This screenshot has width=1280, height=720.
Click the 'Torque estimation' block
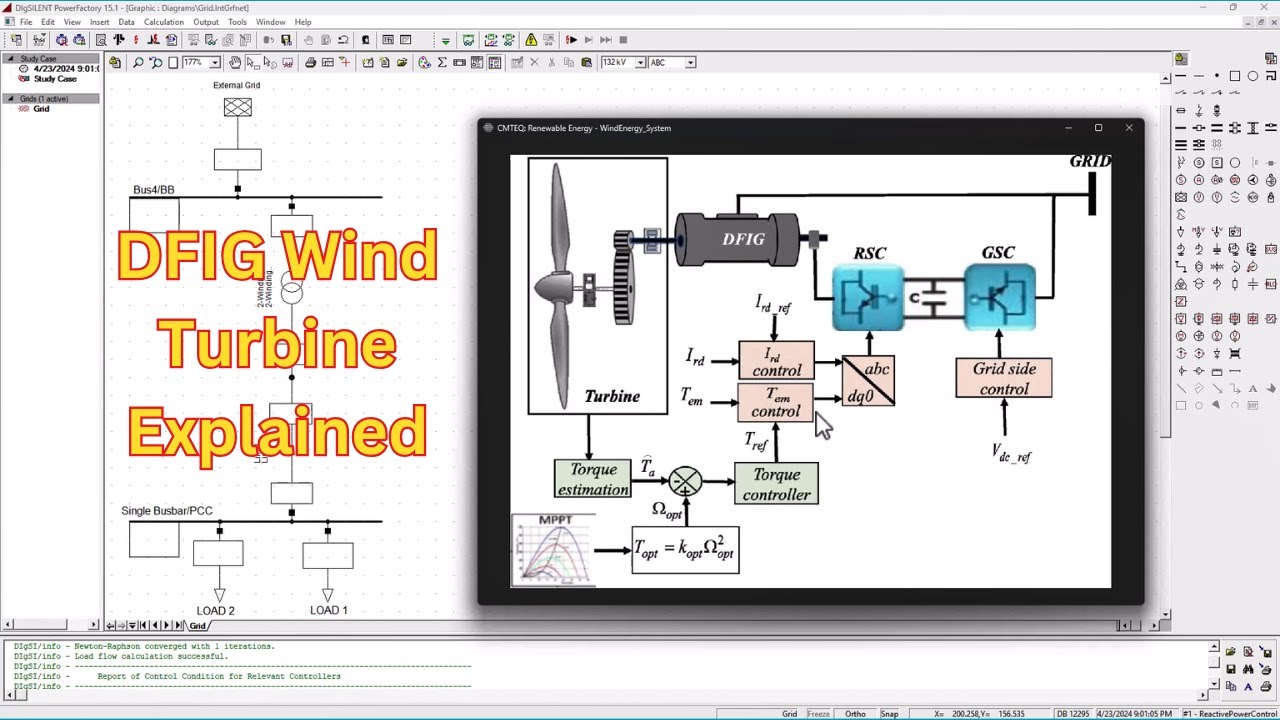point(593,479)
